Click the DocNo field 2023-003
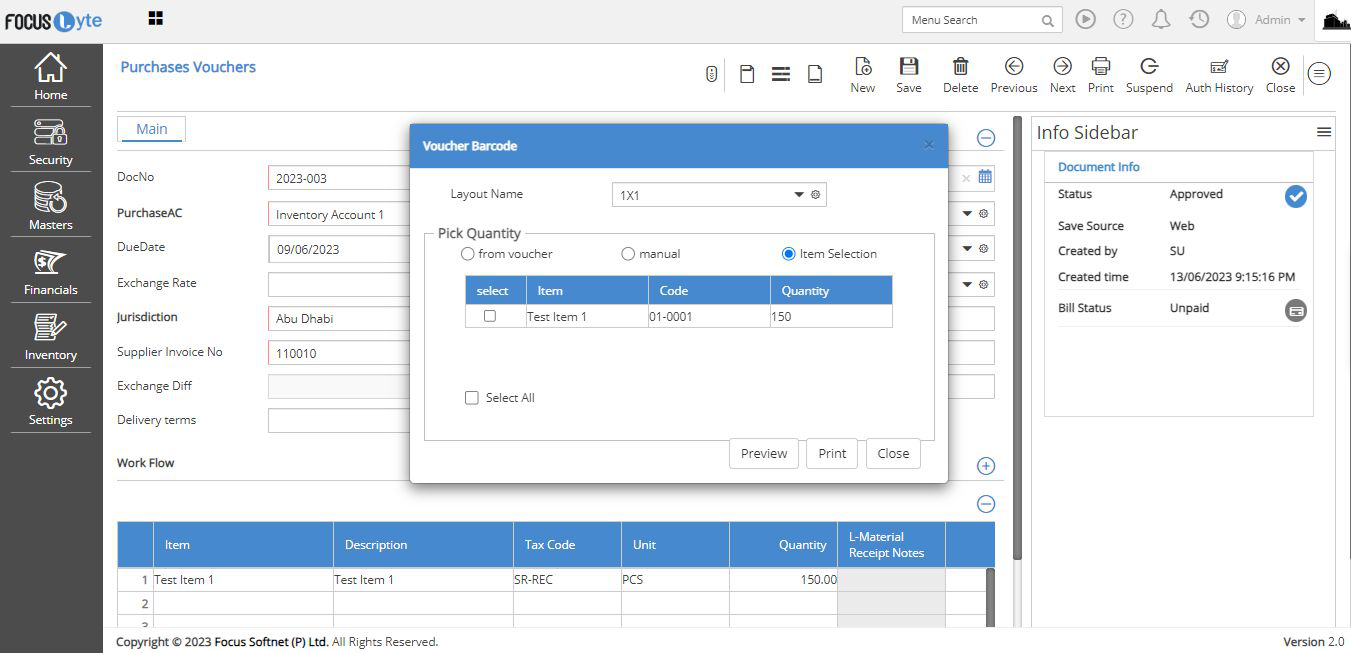 point(339,178)
